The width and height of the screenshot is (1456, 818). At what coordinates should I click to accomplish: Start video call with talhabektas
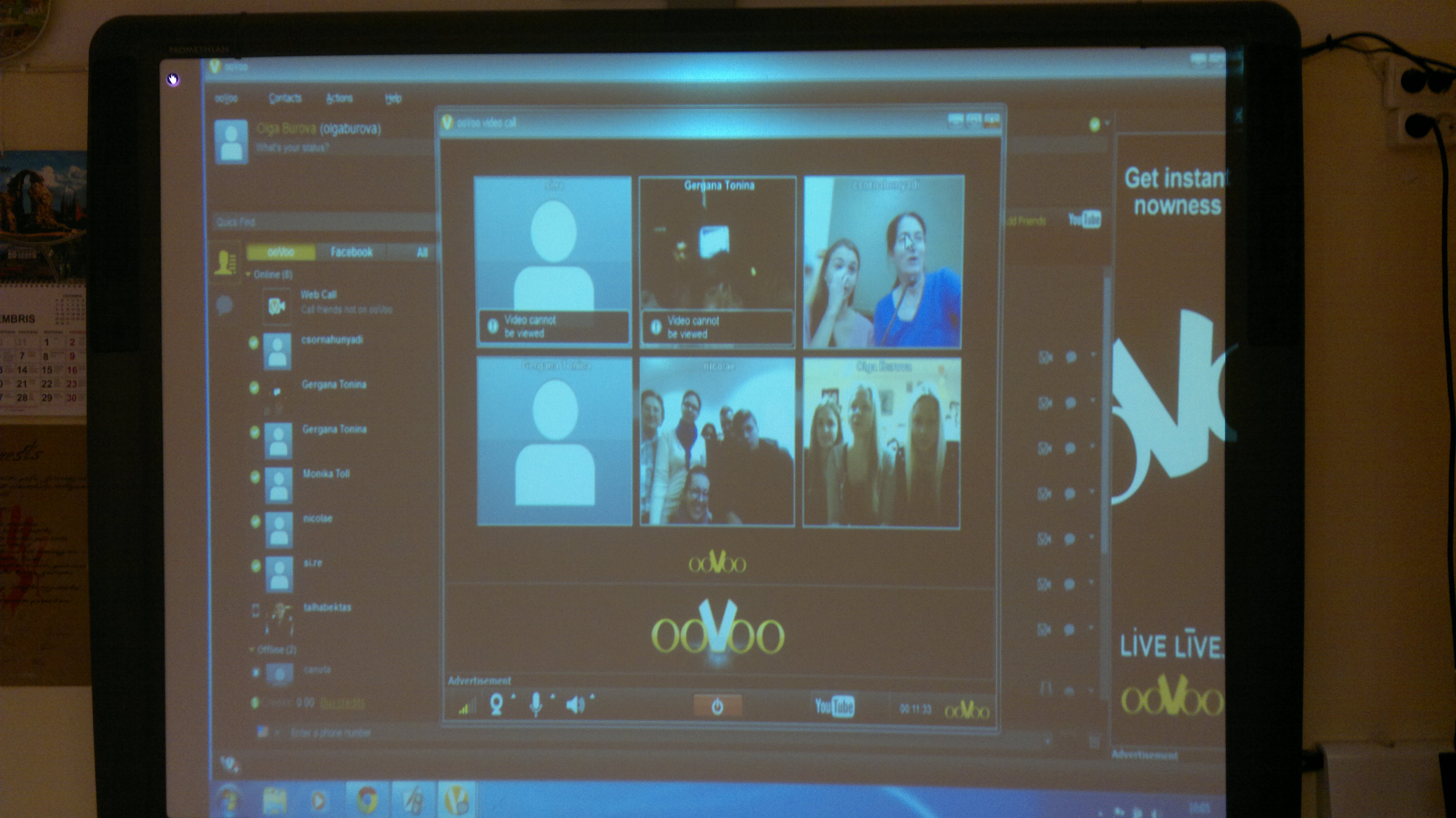click(x=1044, y=629)
